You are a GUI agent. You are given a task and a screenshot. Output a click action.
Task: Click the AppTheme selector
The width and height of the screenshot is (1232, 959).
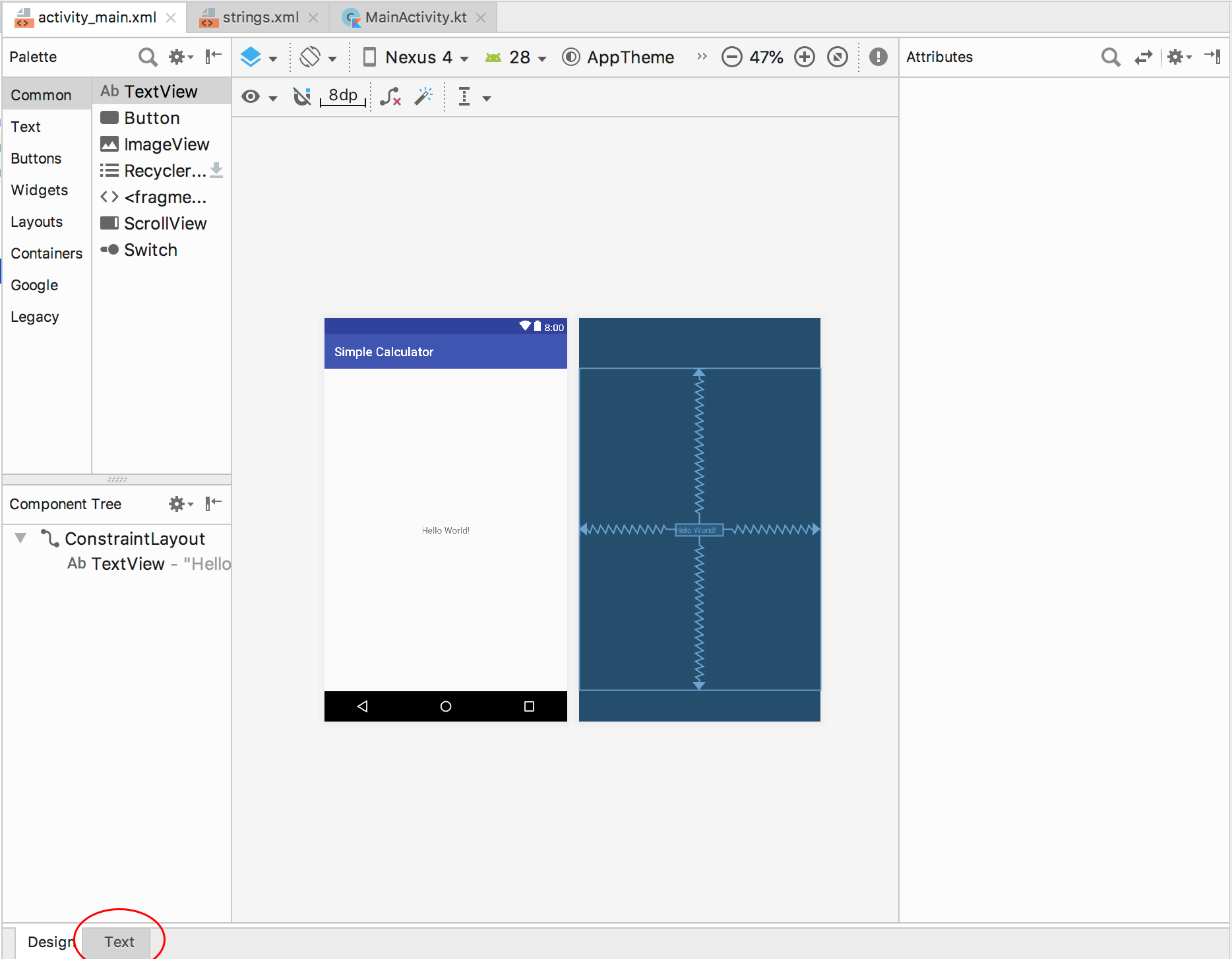[617, 57]
